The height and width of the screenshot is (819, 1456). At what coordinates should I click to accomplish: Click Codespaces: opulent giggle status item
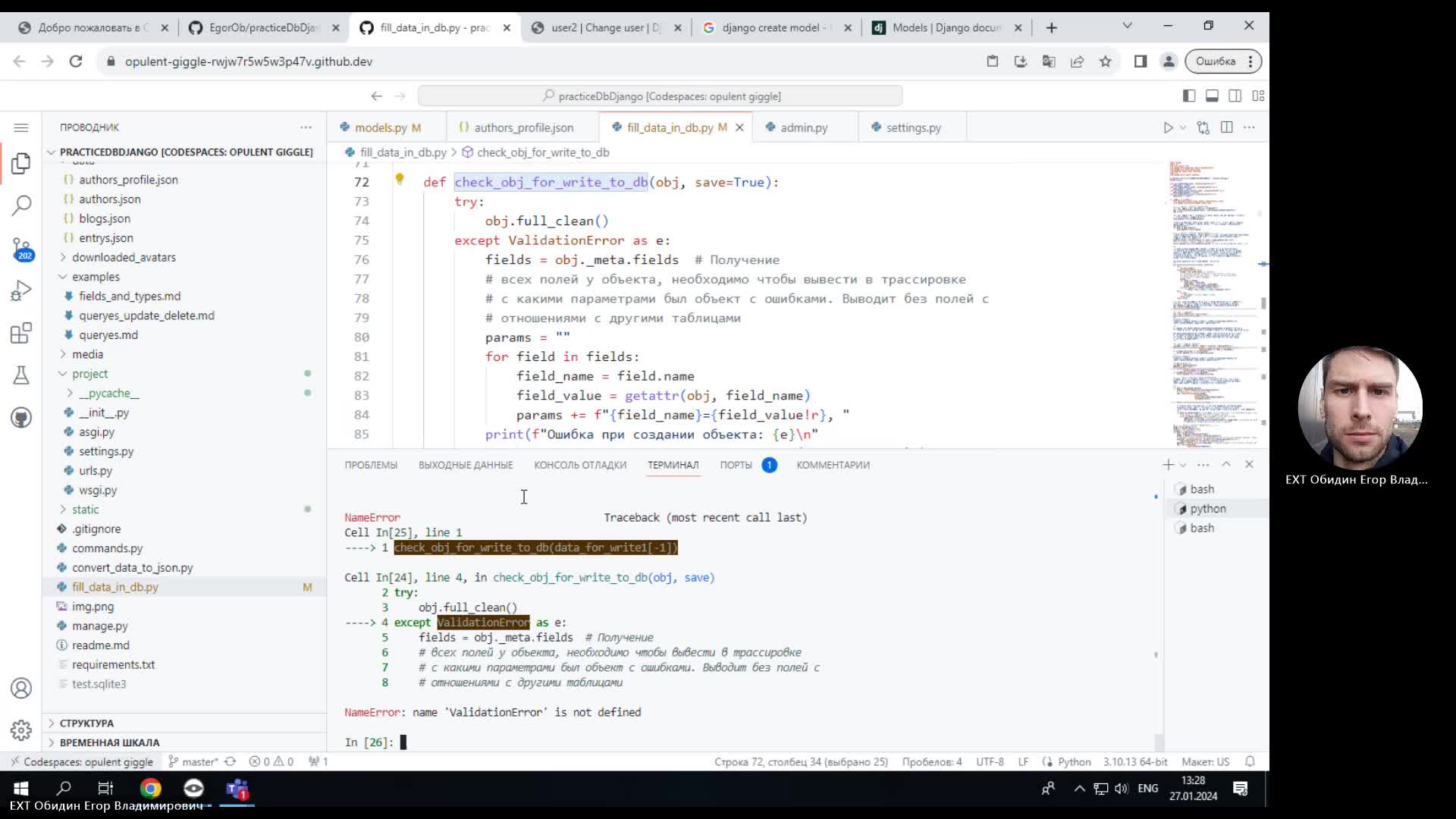click(81, 761)
